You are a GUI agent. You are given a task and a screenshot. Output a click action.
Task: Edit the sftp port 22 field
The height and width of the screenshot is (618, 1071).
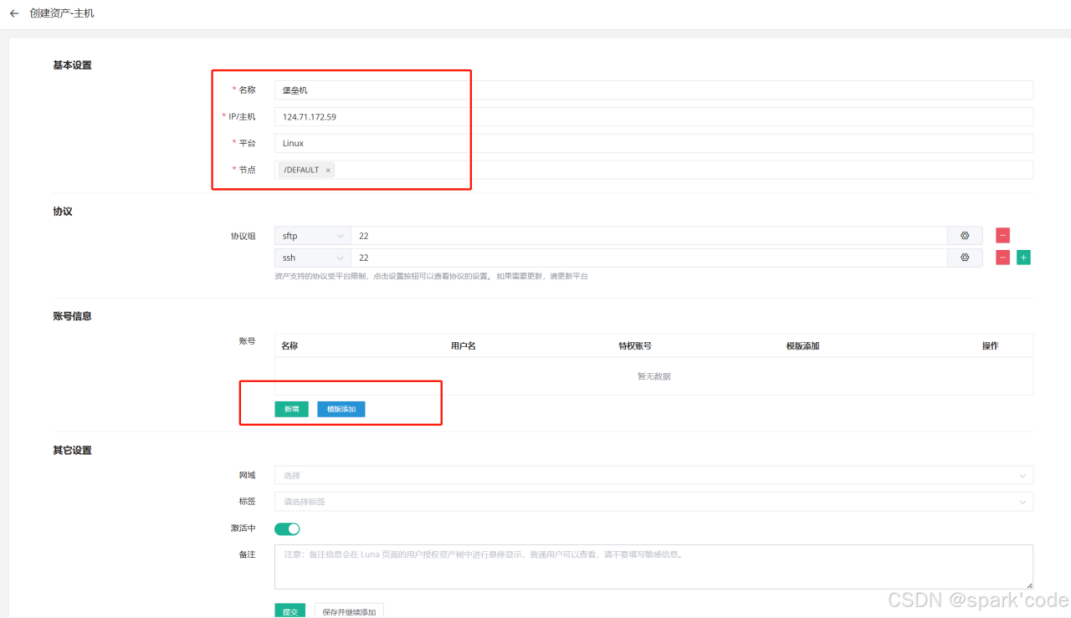(x=649, y=236)
